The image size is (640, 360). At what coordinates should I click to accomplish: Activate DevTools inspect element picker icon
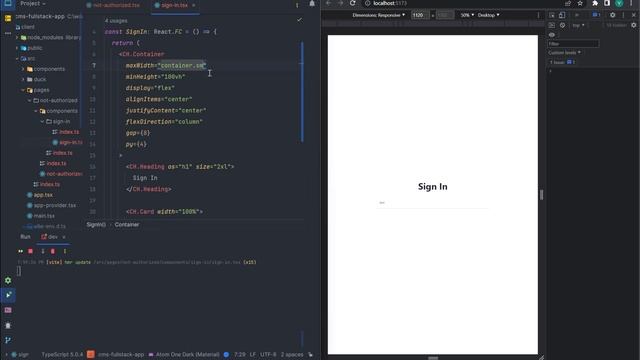pos(552,15)
